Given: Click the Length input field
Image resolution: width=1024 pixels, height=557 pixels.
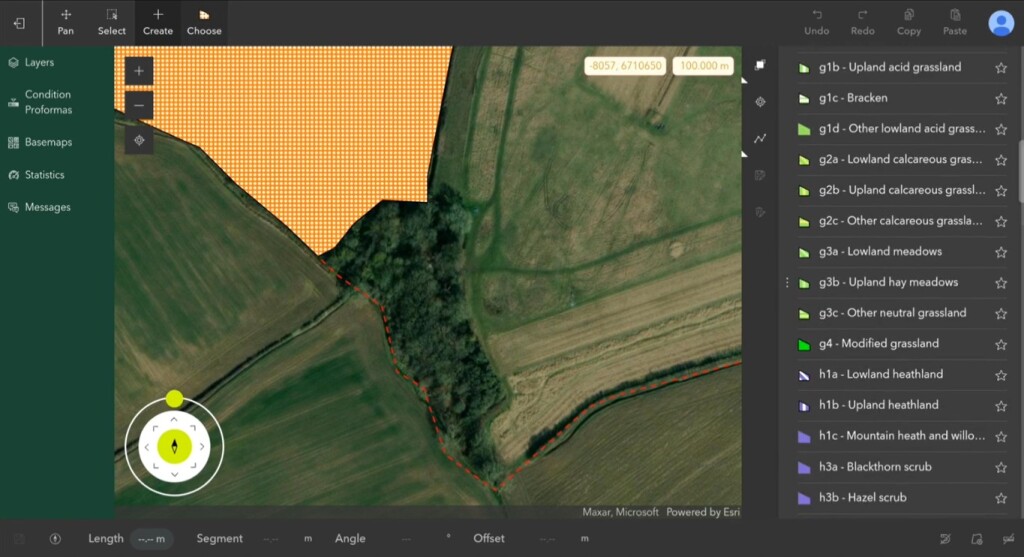Looking at the screenshot, I should tap(152, 539).
